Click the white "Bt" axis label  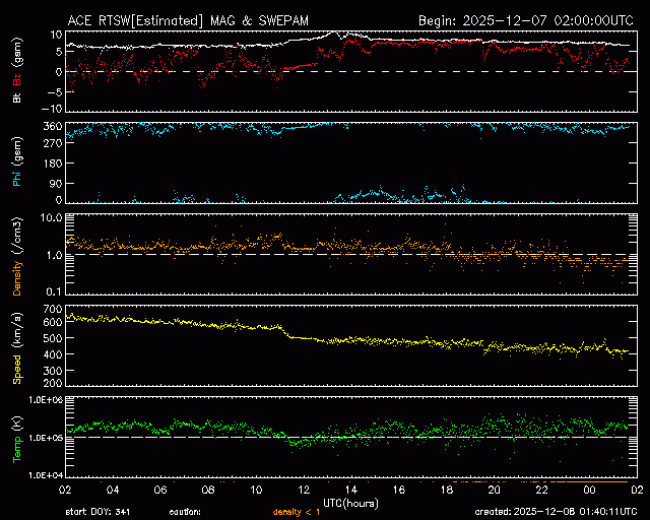17,98
